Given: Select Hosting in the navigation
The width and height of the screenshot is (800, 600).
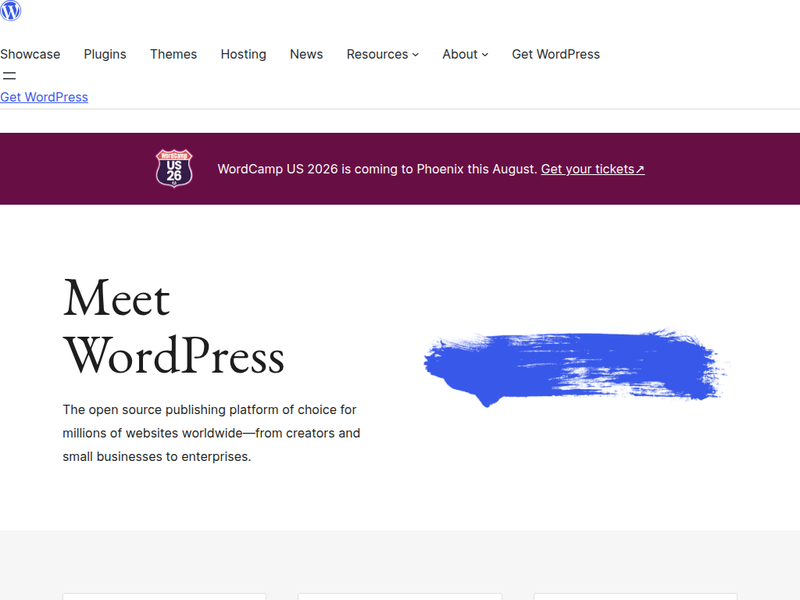Looking at the screenshot, I should coord(243,54).
